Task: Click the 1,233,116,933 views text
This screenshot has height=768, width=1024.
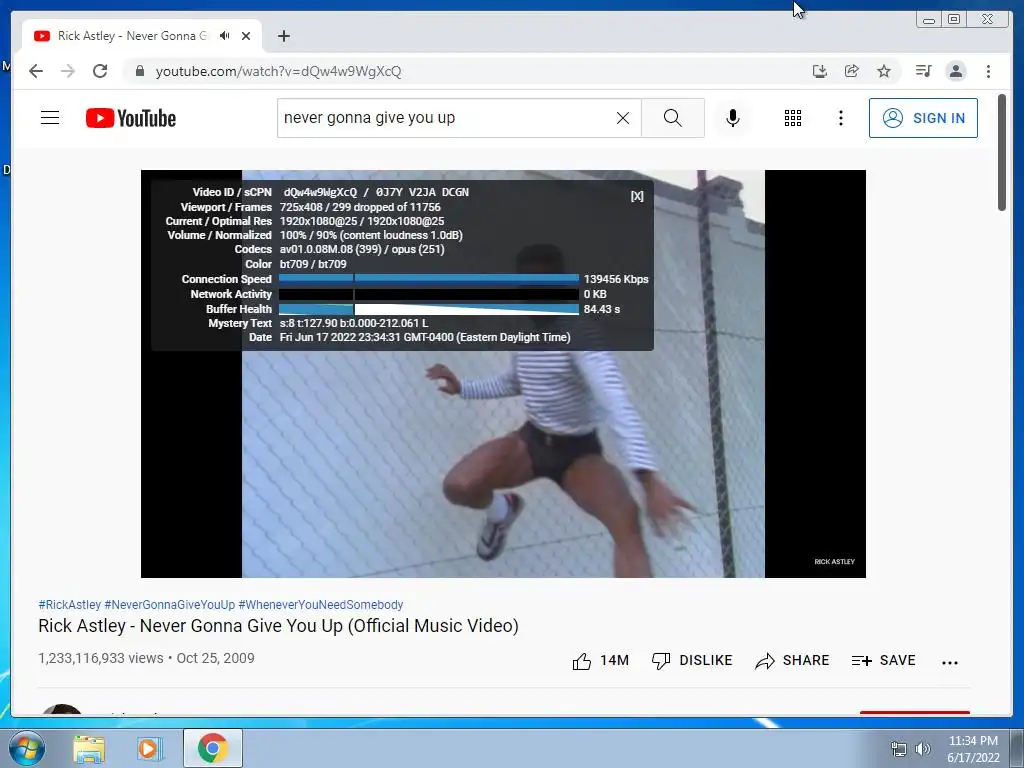Action: click(x=101, y=658)
